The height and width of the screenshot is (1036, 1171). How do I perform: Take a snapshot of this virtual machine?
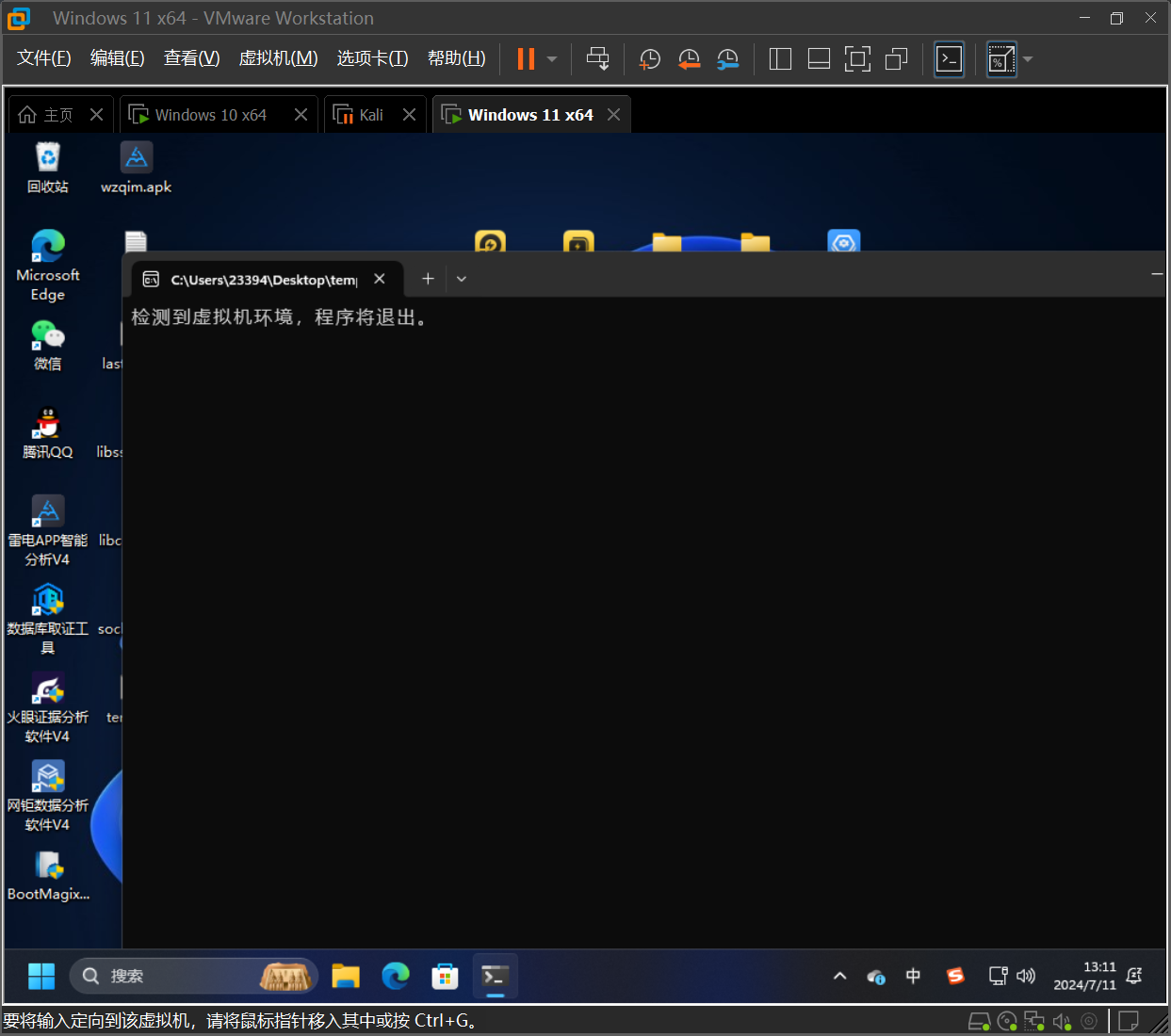[649, 58]
